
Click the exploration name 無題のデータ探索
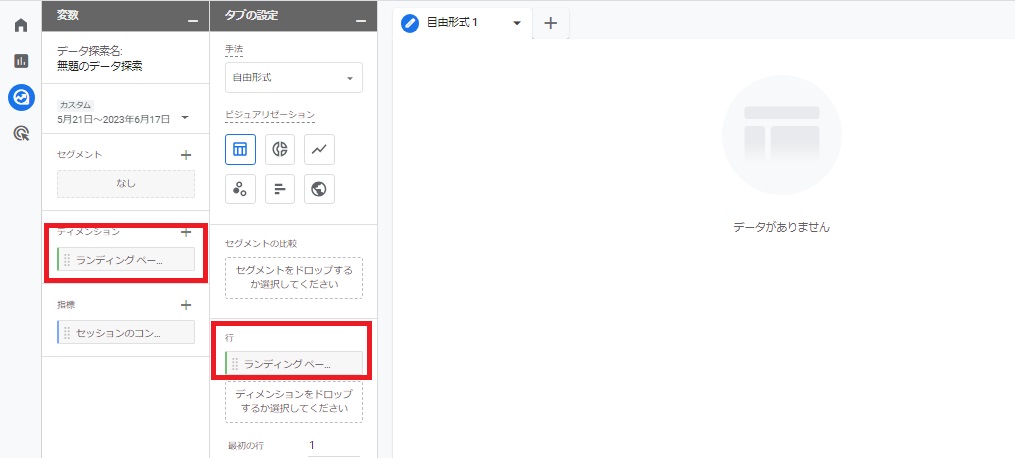click(x=100, y=65)
